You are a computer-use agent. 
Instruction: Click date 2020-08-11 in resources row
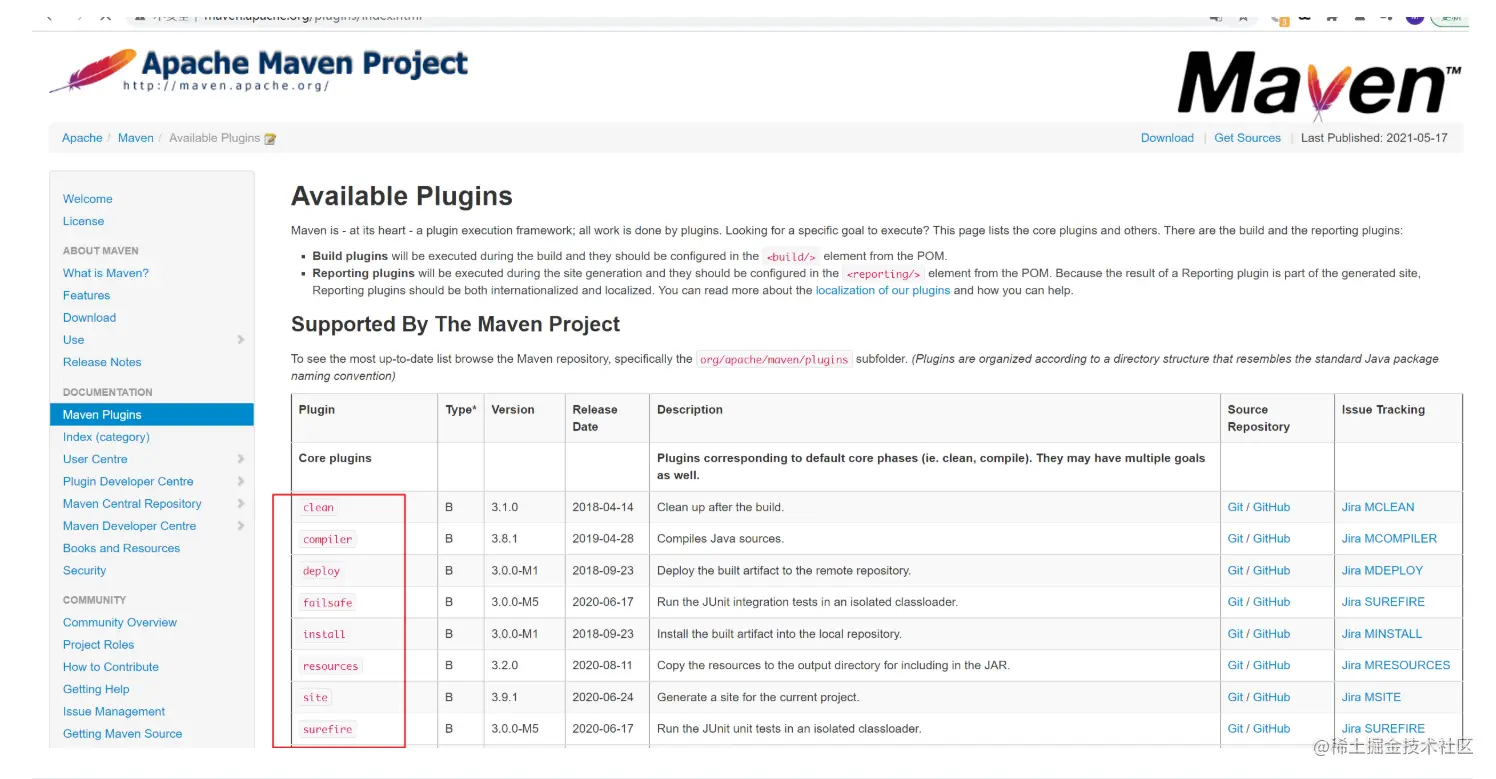tap(603, 665)
